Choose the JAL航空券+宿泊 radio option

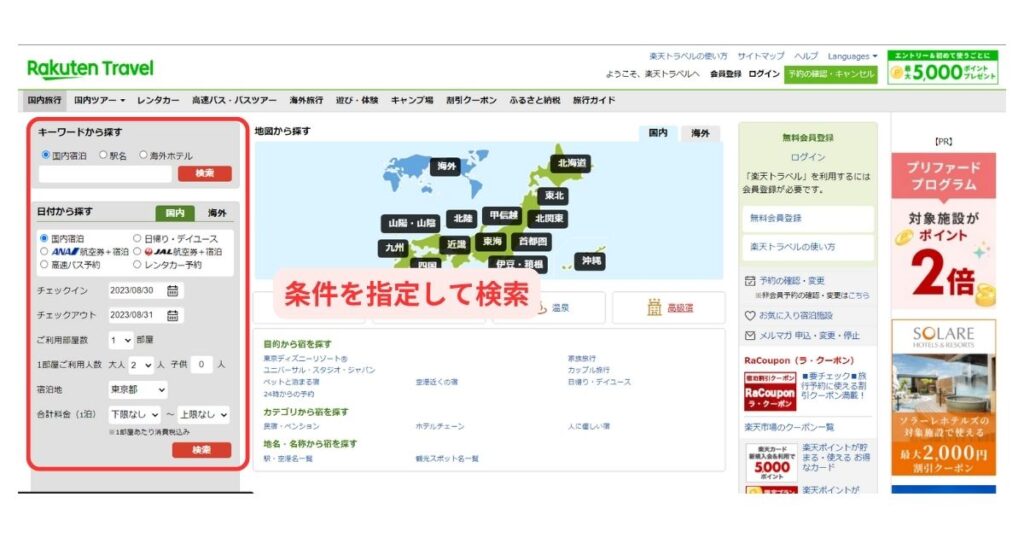tap(137, 252)
